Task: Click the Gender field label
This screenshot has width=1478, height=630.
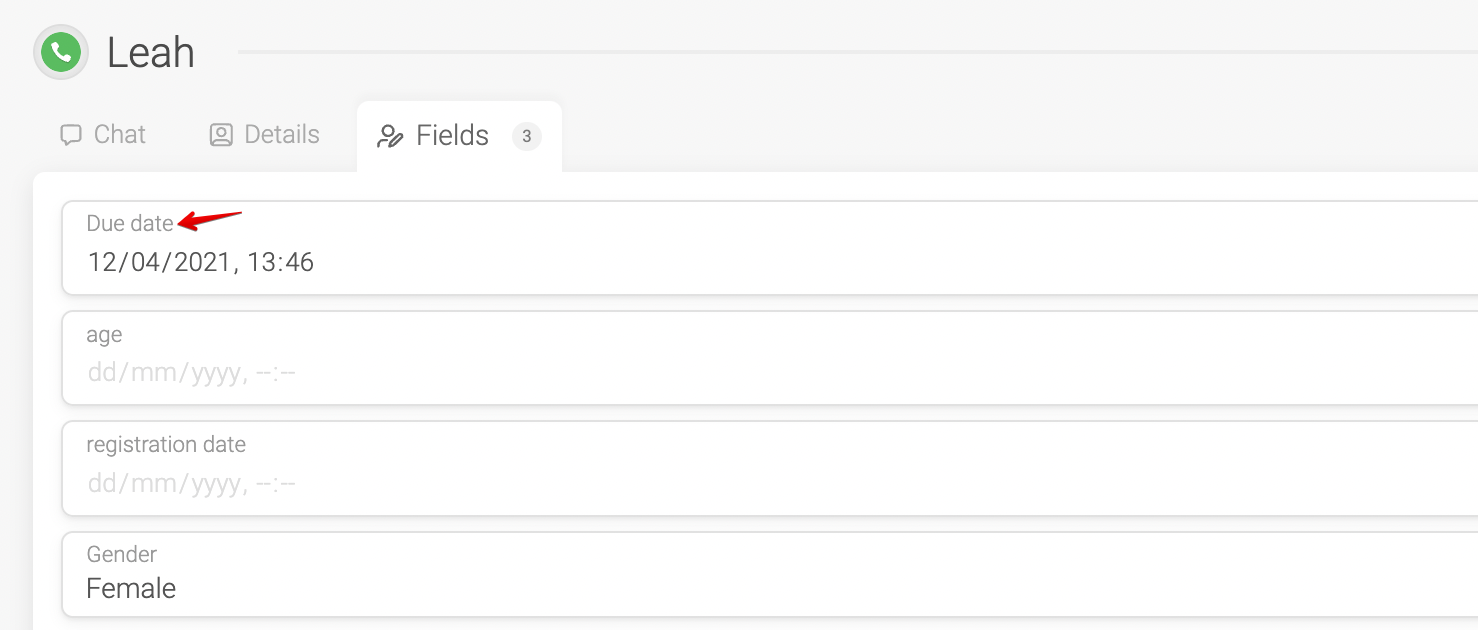Action: click(x=122, y=554)
